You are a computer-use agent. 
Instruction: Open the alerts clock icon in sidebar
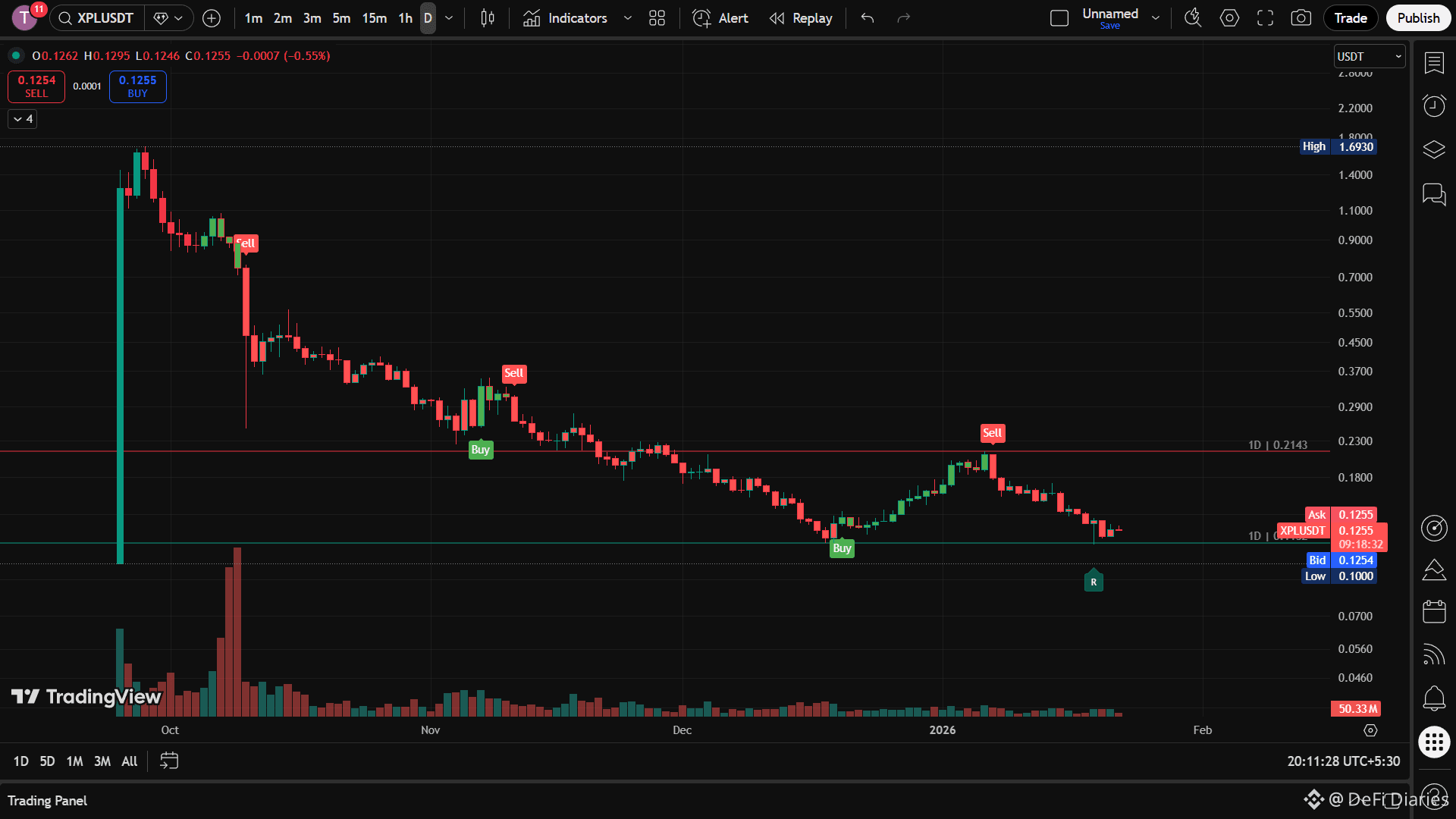1434,105
